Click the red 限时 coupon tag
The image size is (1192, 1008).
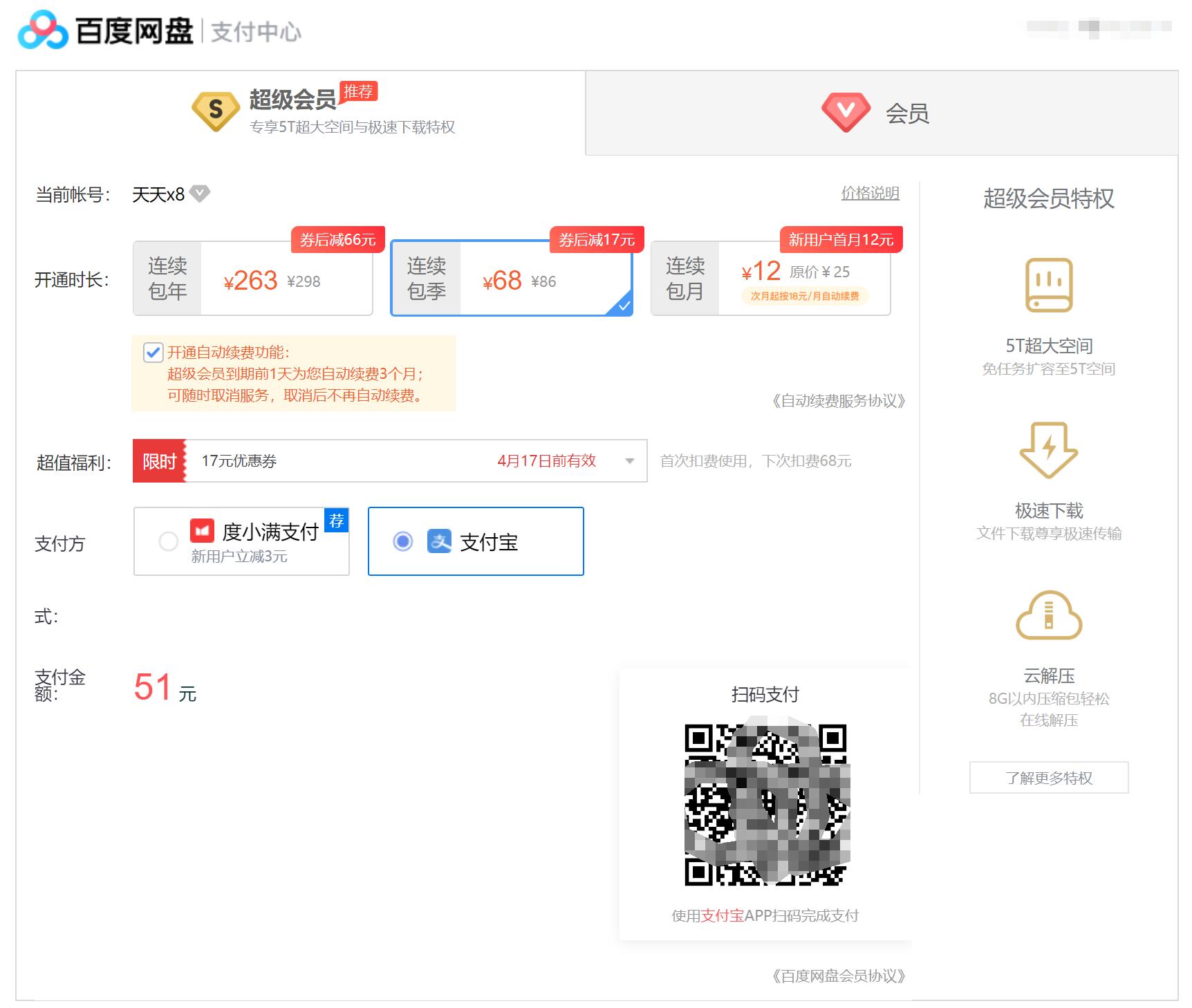[x=160, y=461]
